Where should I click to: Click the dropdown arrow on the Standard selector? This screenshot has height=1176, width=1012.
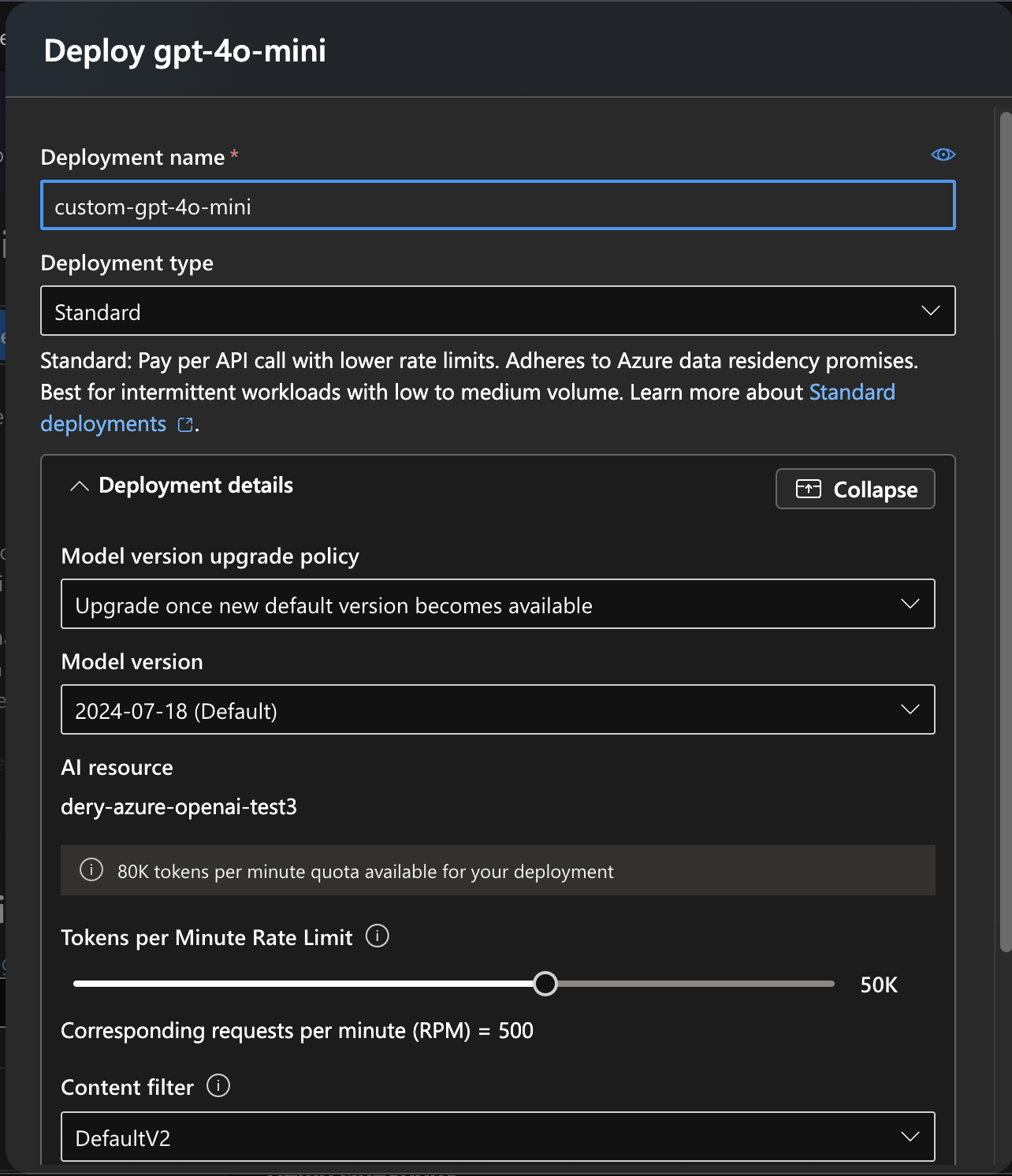click(929, 311)
